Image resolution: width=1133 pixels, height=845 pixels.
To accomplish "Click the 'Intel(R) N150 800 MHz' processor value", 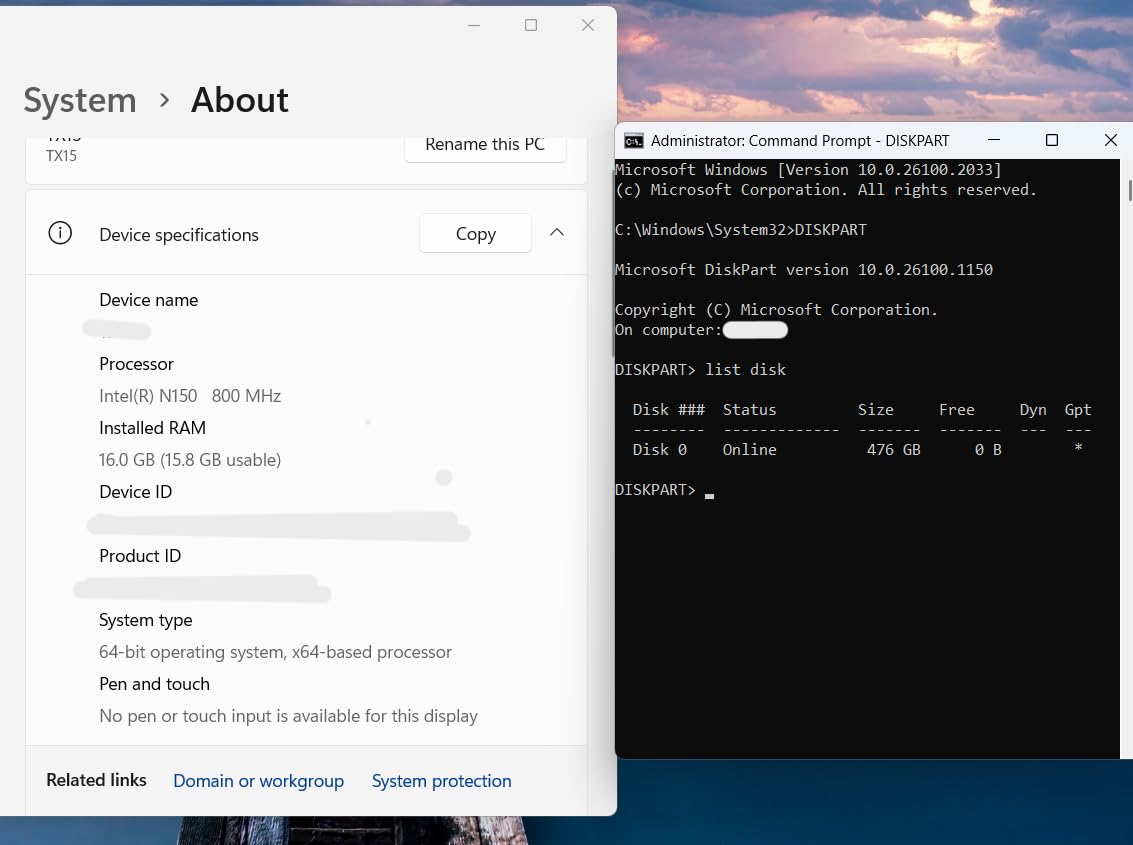I will [190, 396].
